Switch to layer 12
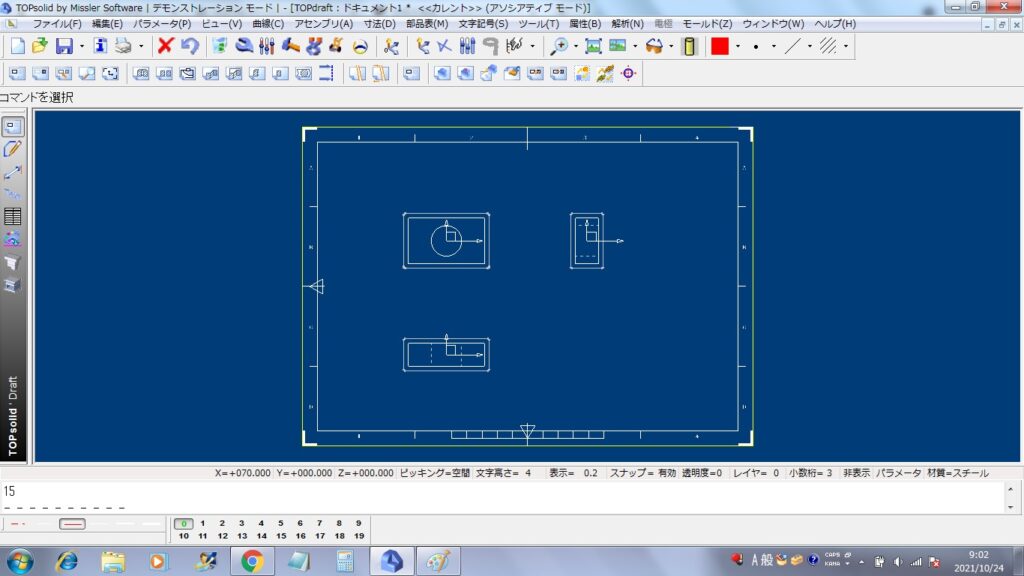The height and width of the screenshot is (576, 1024). [x=223, y=536]
